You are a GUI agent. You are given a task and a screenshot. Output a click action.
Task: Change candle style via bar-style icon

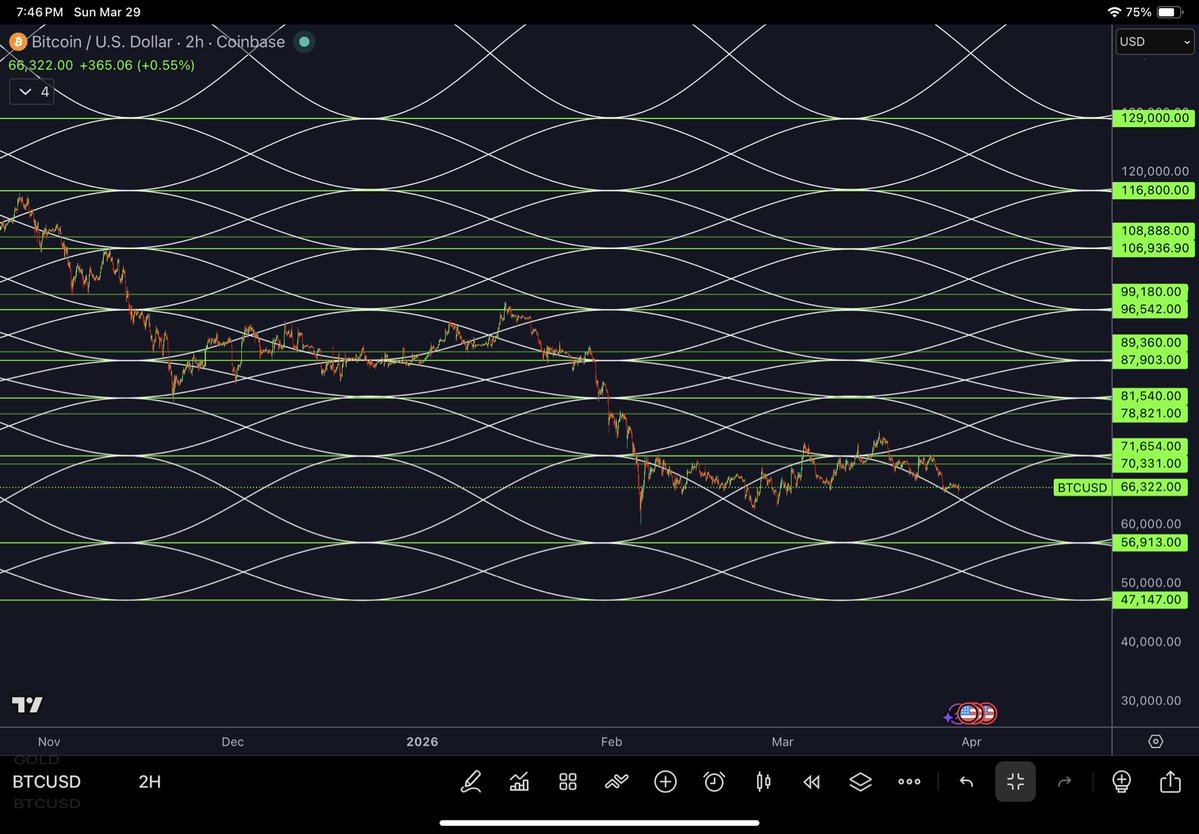(762, 782)
